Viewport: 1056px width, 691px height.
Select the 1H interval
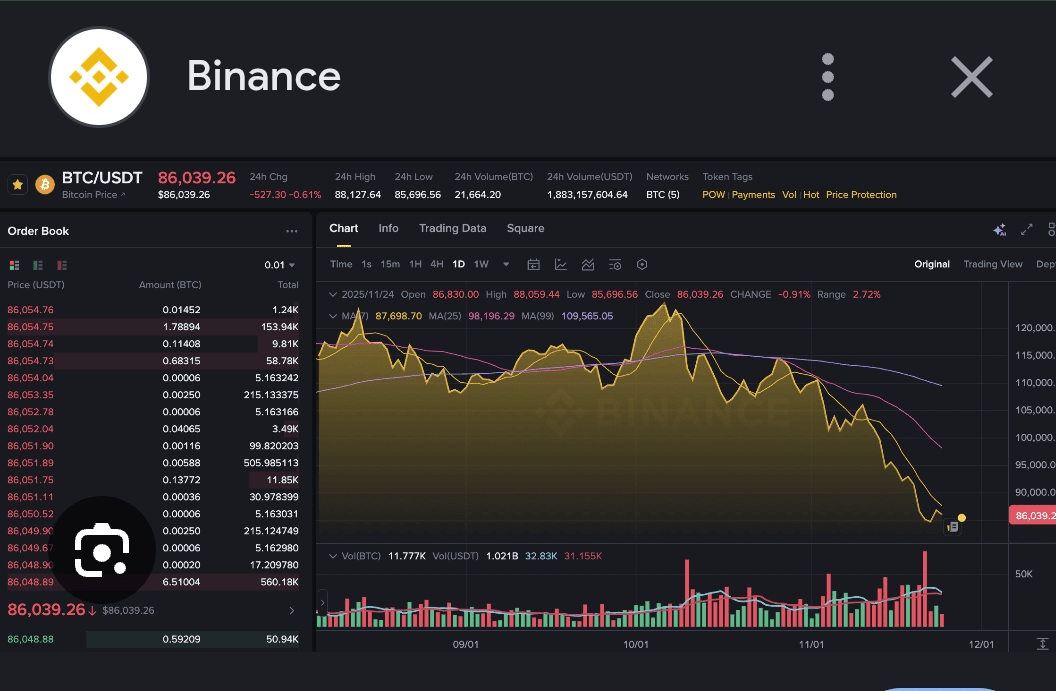(x=416, y=264)
